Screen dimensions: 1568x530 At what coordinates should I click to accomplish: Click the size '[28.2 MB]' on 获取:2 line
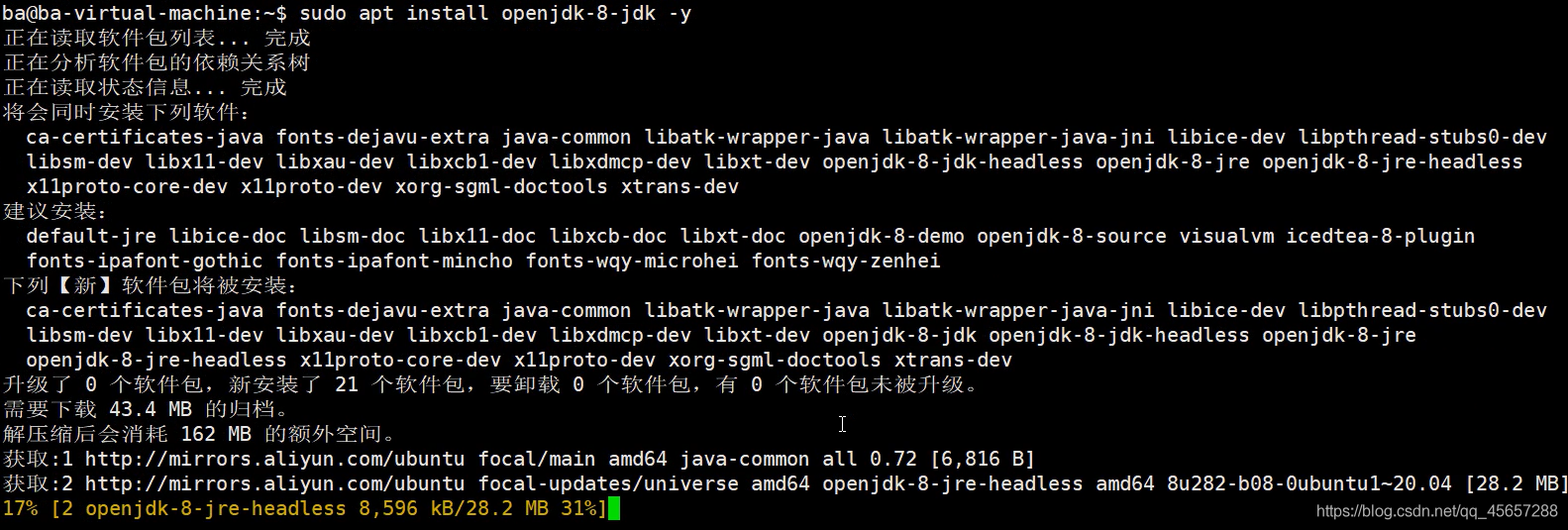point(1516,483)
